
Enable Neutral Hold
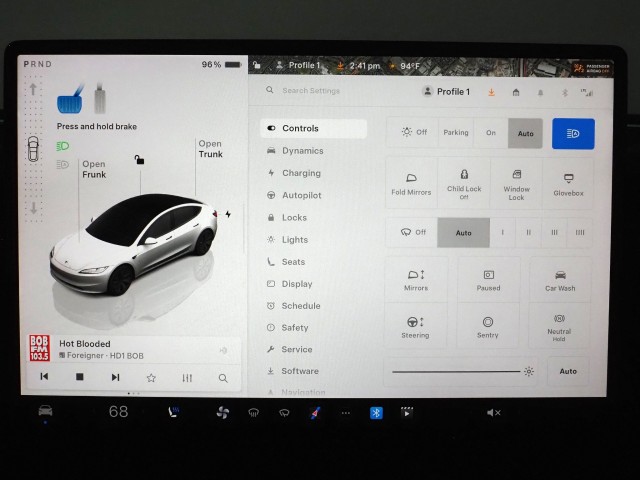(559, 327)
